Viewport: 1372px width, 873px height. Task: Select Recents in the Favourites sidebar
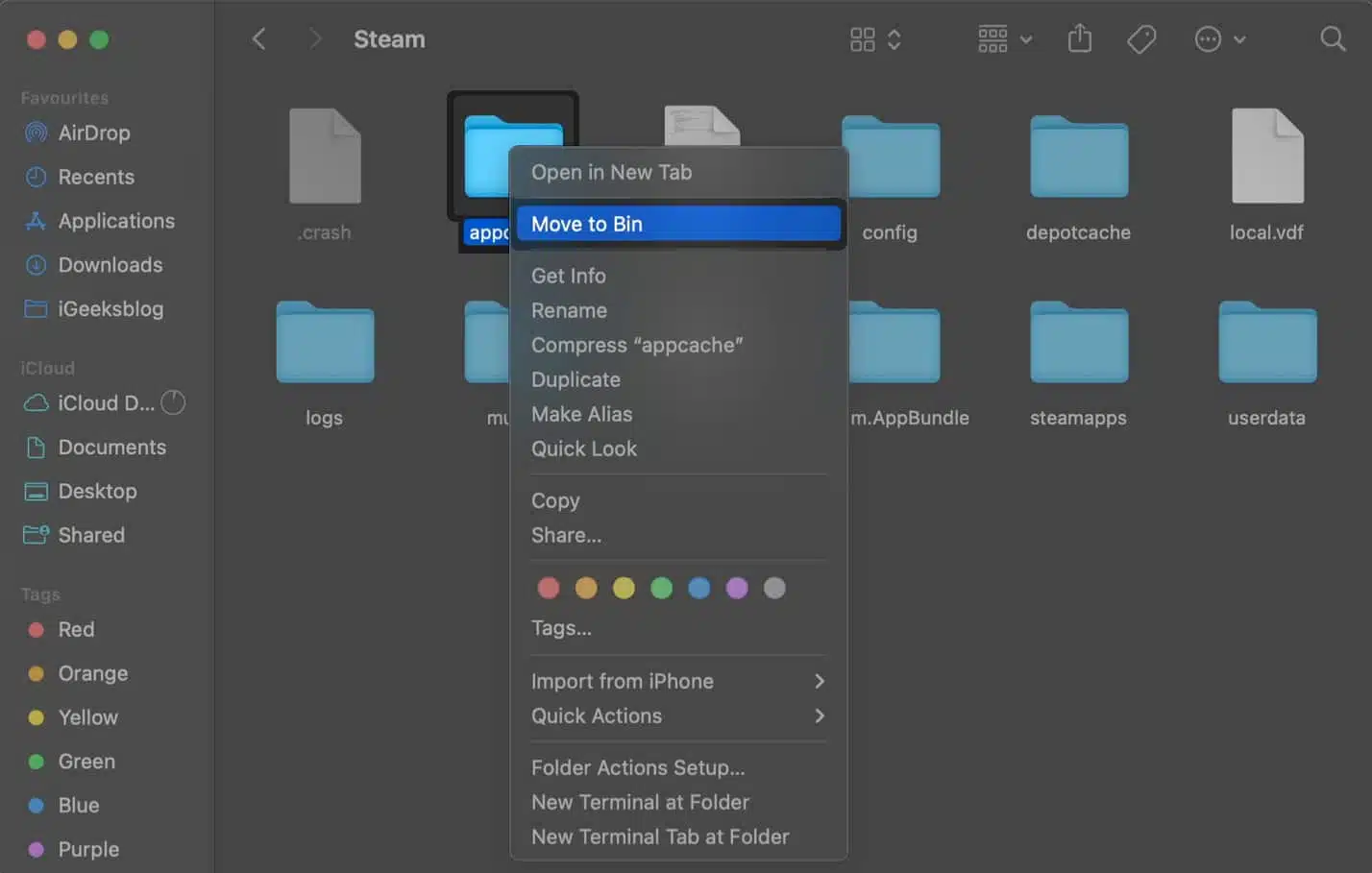pos(96,177)
